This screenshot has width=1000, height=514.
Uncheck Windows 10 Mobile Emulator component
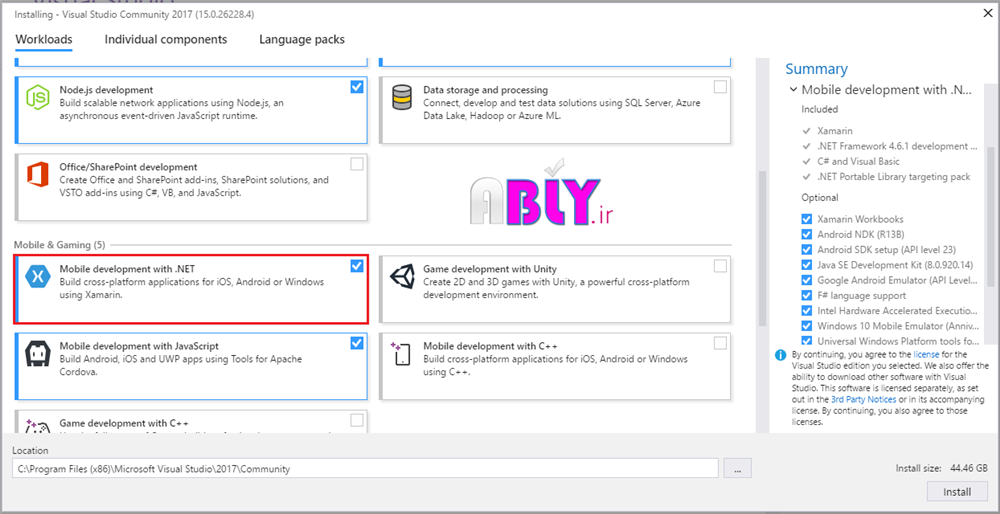tap(807, 326)
